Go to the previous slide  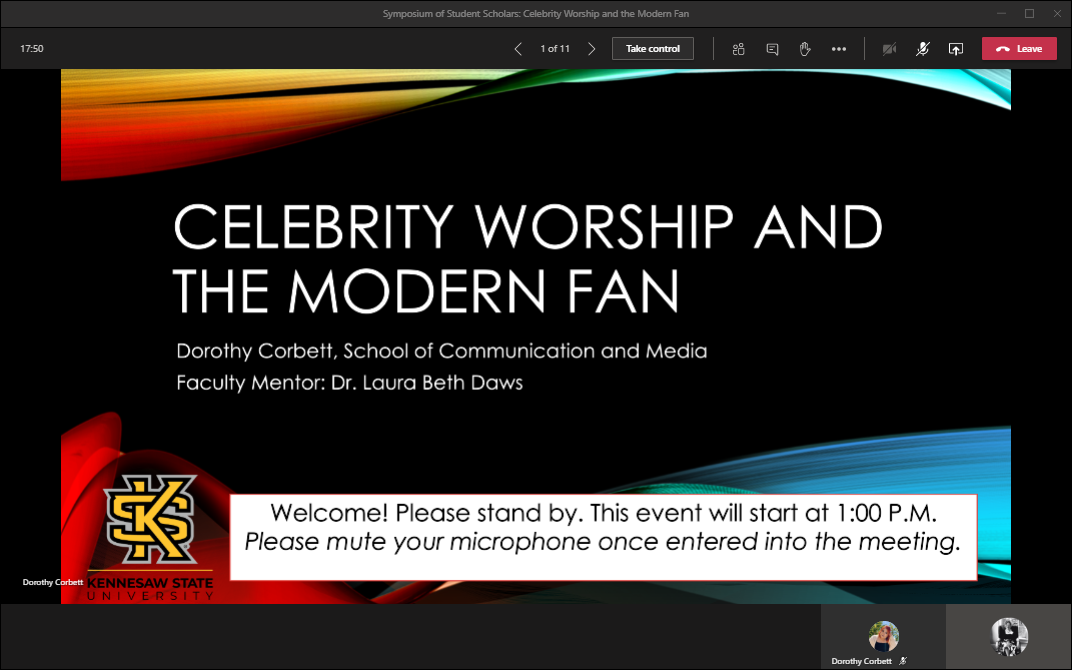click(x=518, y=49)
